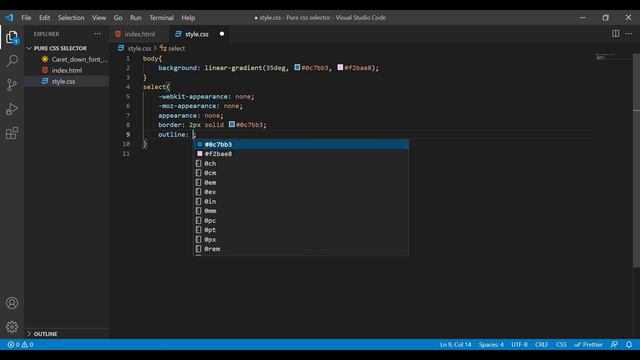This screenshot has width=640, height=360.
Task: Click the EXPLORER panel title
Action: (46, 34)
